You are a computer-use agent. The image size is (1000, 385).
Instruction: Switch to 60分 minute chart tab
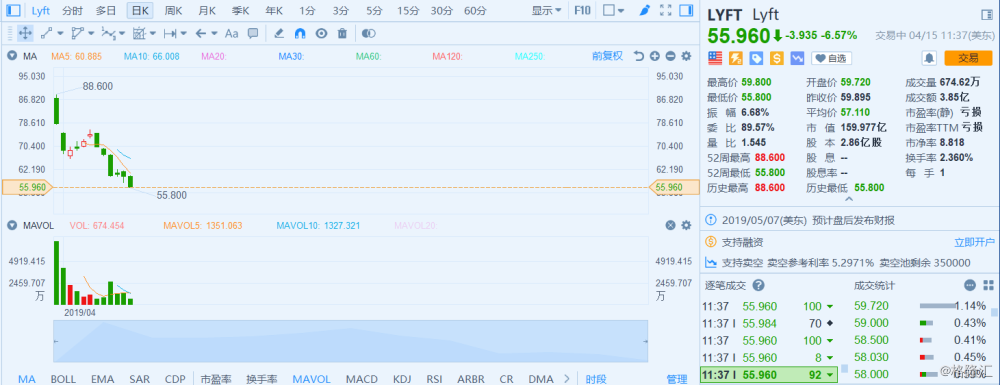coord(474,10)
